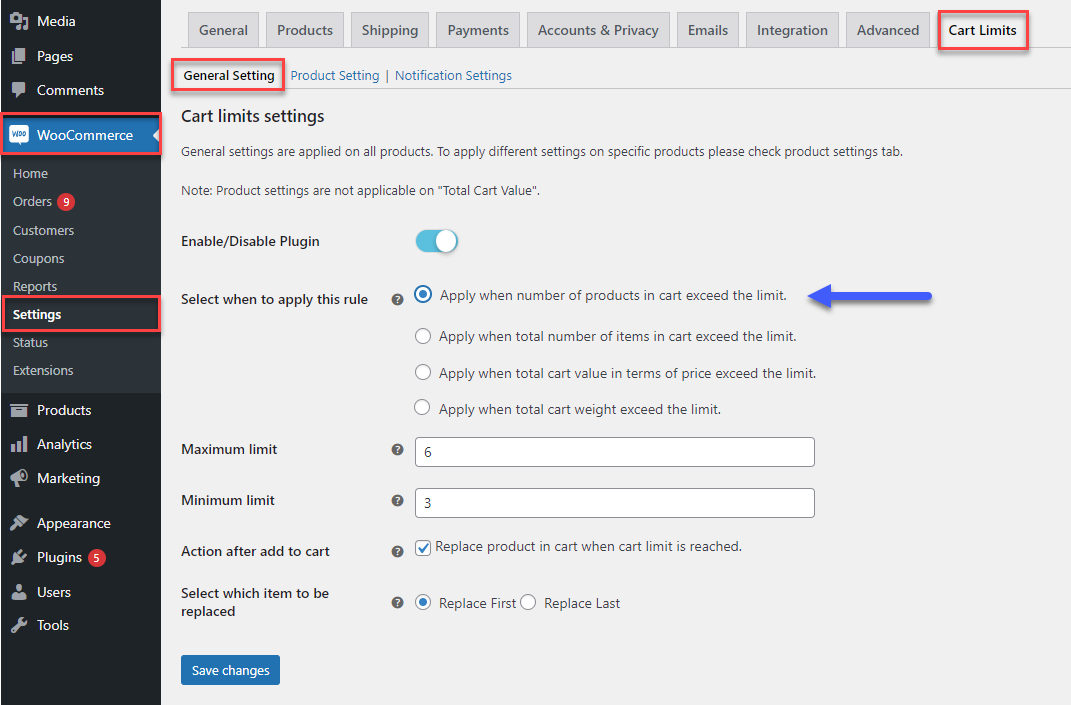Click into the Maximum limit field
Viewport: 1071px width, 705px height.
point(615,452)
